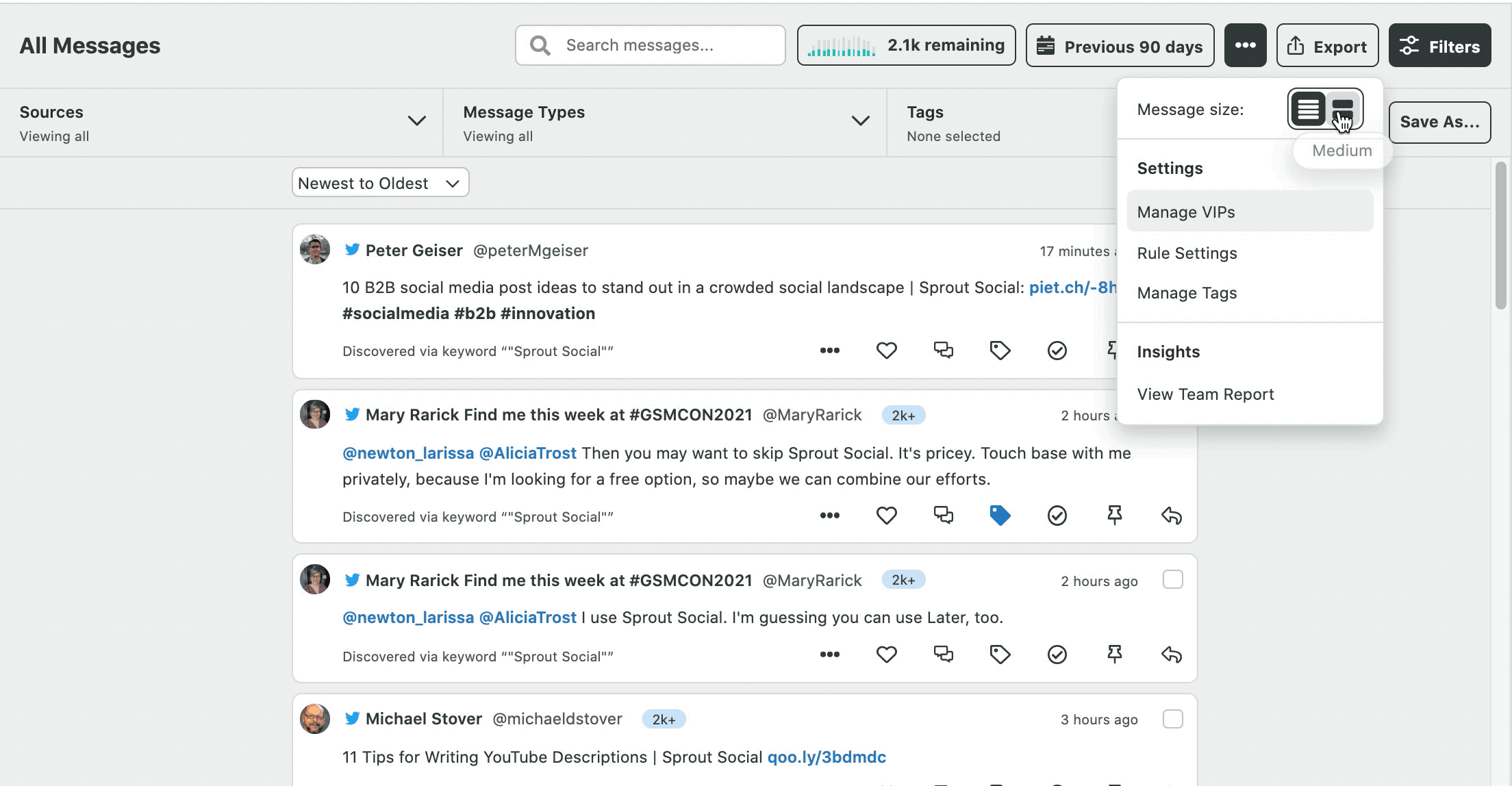Click the @peterMgeiser handle
This screenshot has width=1512, height=786.
(531, 250)
